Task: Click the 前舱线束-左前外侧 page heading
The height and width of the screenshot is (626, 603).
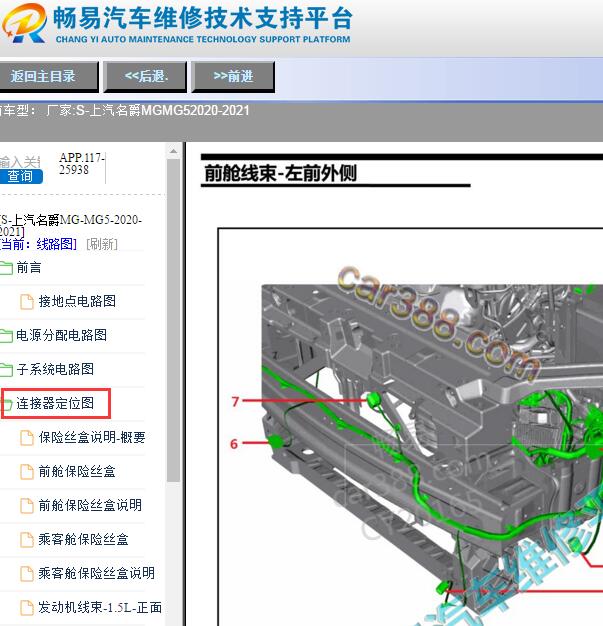Action: coord(281,173)
